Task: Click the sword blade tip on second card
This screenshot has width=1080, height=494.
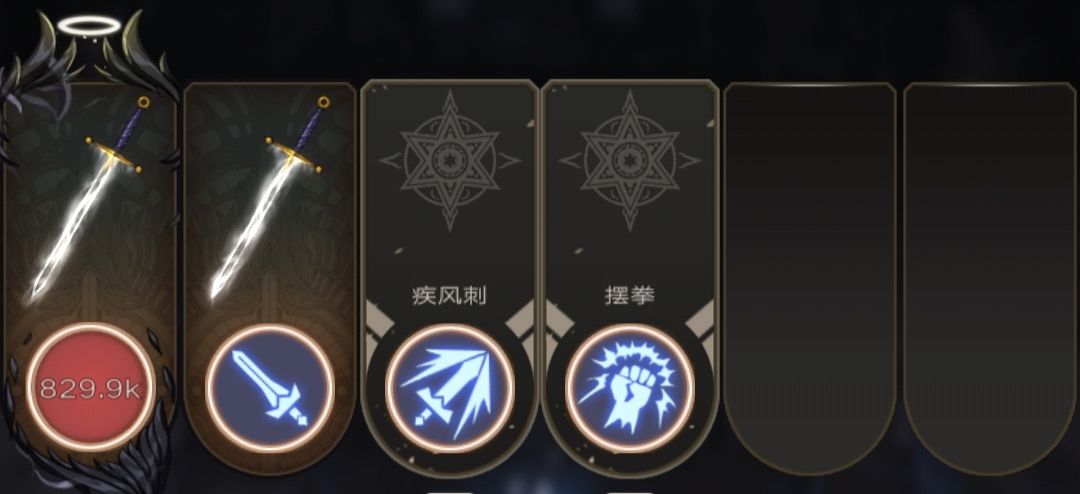Action: point(217,291)
